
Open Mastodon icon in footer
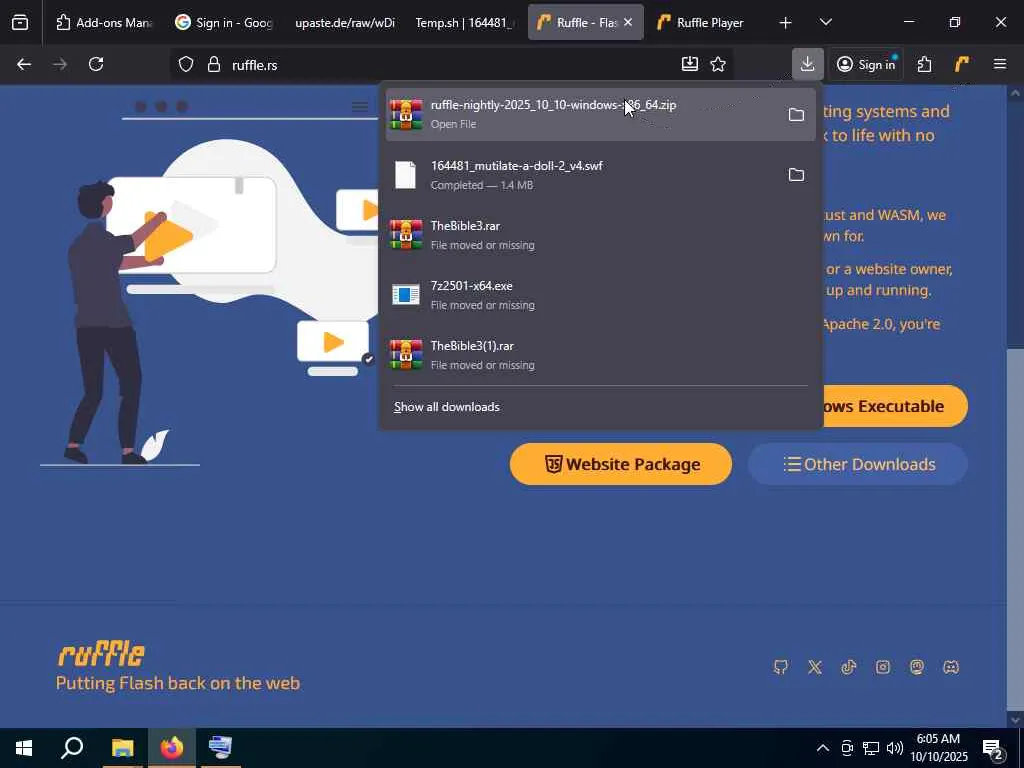[917, 667]
